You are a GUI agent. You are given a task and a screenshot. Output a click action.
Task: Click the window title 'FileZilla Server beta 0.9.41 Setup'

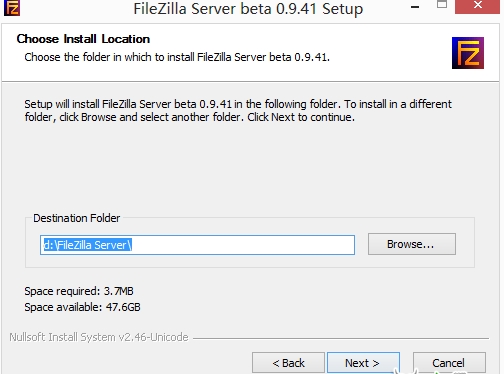coord(248,9)
